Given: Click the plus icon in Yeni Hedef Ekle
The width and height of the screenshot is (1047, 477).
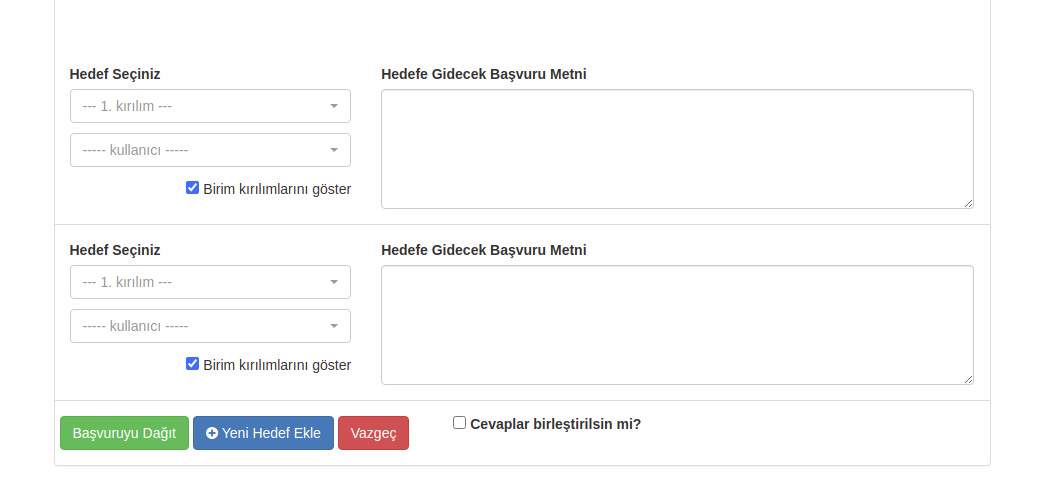Looking at the screenshot, I should tap(212, 433).
